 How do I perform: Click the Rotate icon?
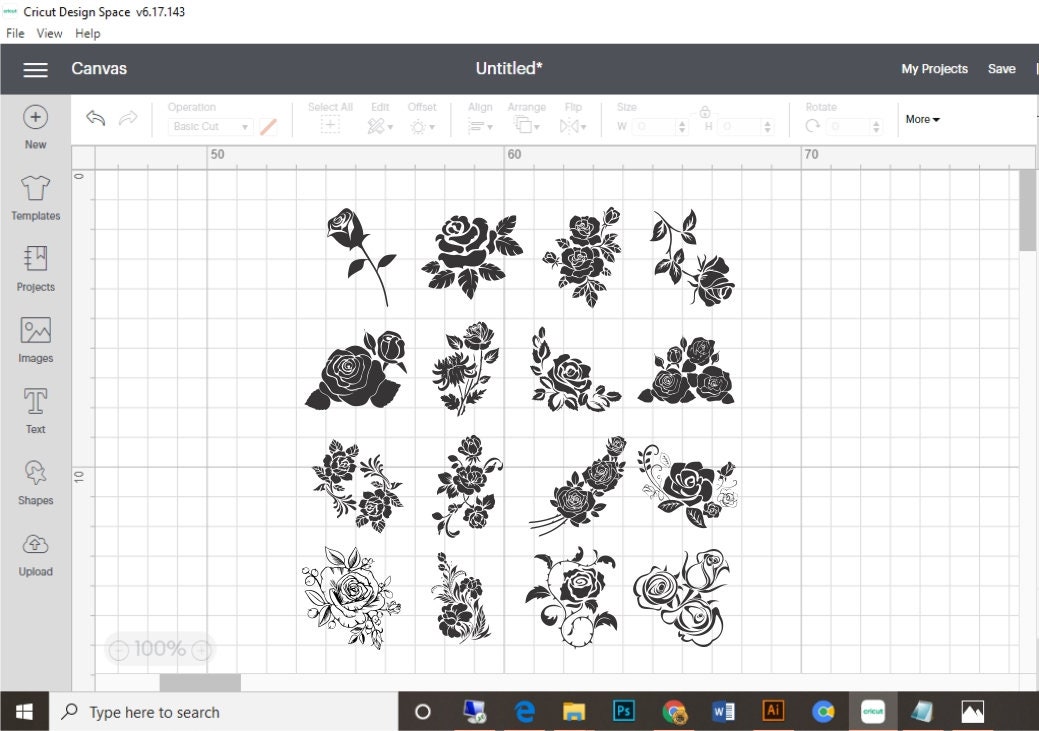[812, 126]
